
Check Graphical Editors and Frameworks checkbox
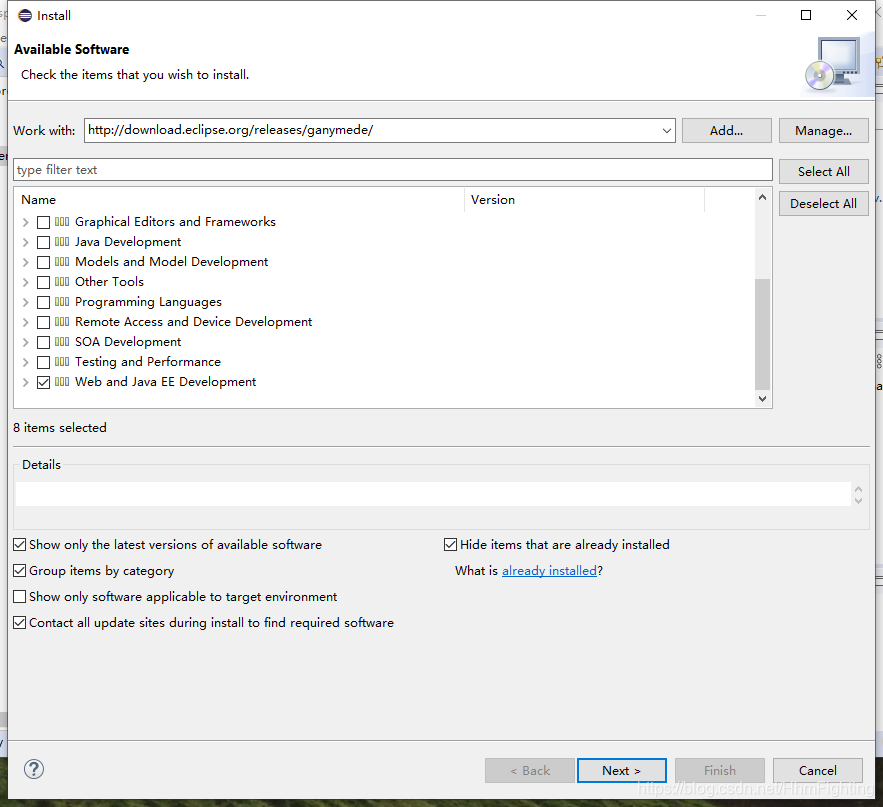coord(43,222)
